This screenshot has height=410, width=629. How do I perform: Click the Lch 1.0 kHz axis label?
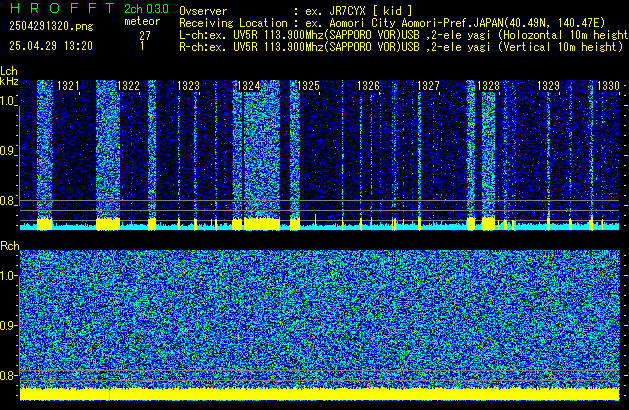point(8,101)
